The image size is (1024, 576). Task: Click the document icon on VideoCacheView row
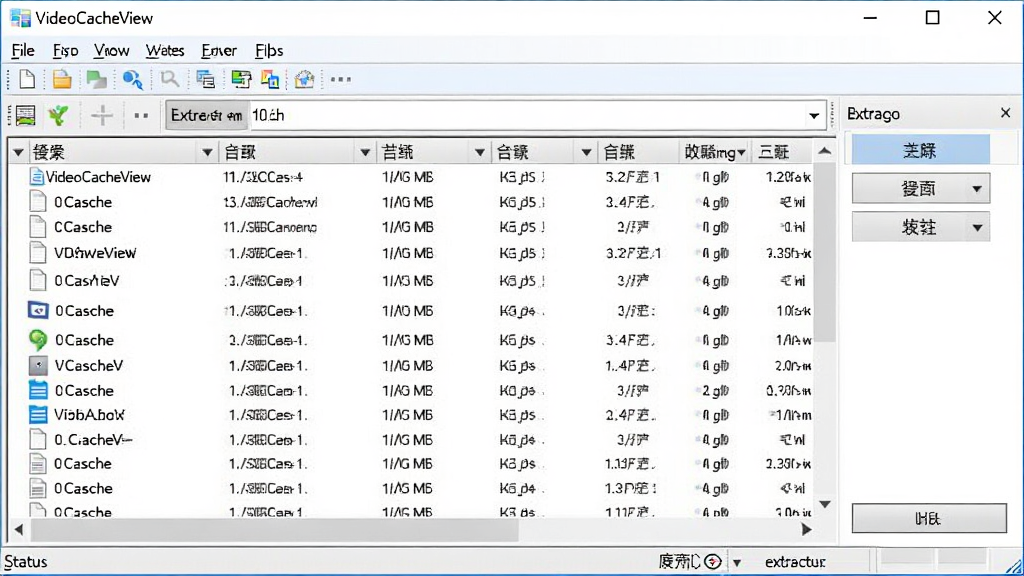37,177
